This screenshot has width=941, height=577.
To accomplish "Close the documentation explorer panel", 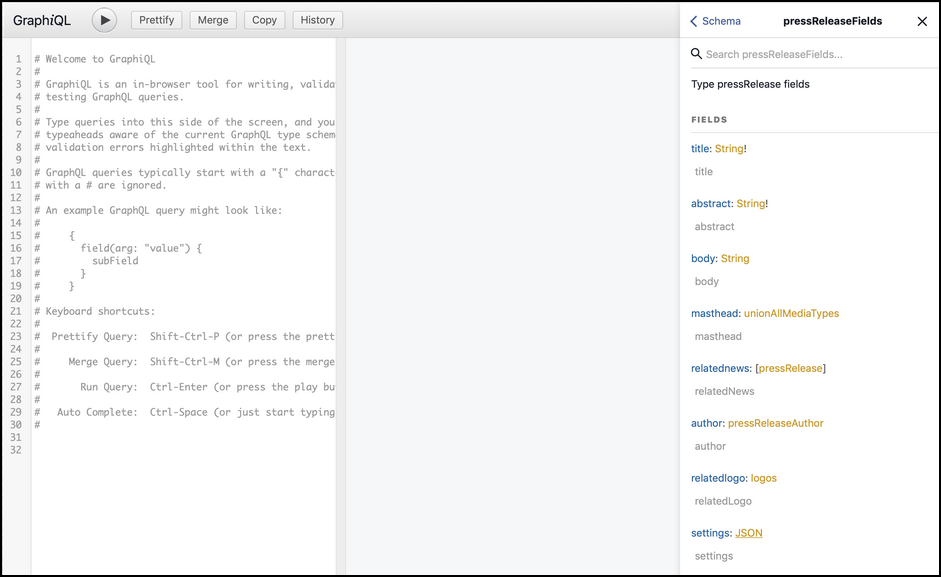I will click(x=922, y=22).
